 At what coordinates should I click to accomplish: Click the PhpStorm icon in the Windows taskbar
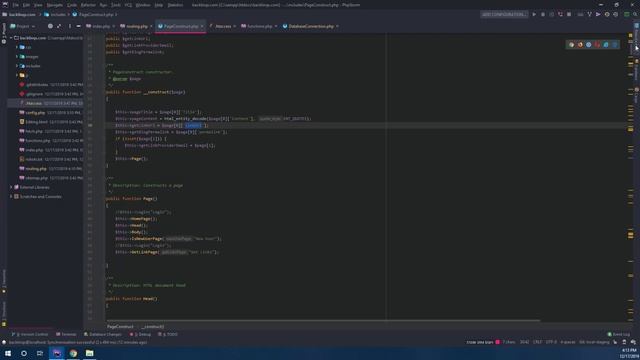pyautogui.click(x=57, y=353)
